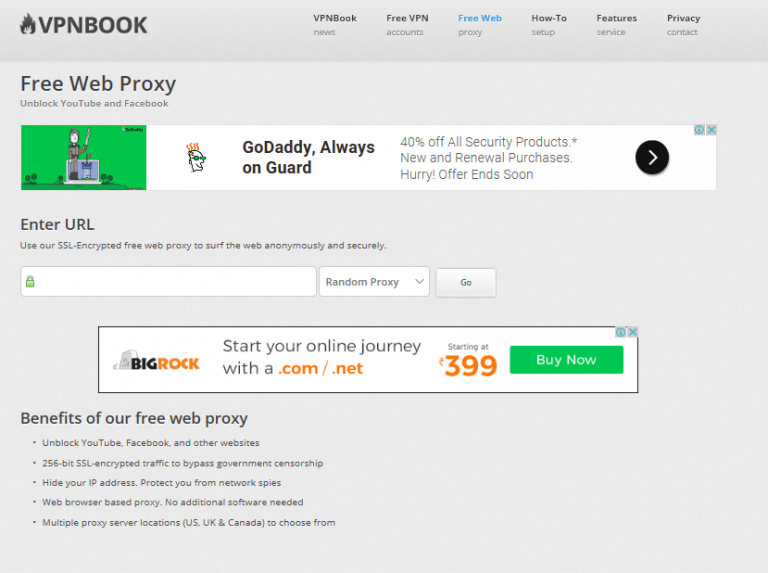This screenshot has width=768, height=573.
Task: Open the BigRock ad info icon
Action: (x=621, y=332)
